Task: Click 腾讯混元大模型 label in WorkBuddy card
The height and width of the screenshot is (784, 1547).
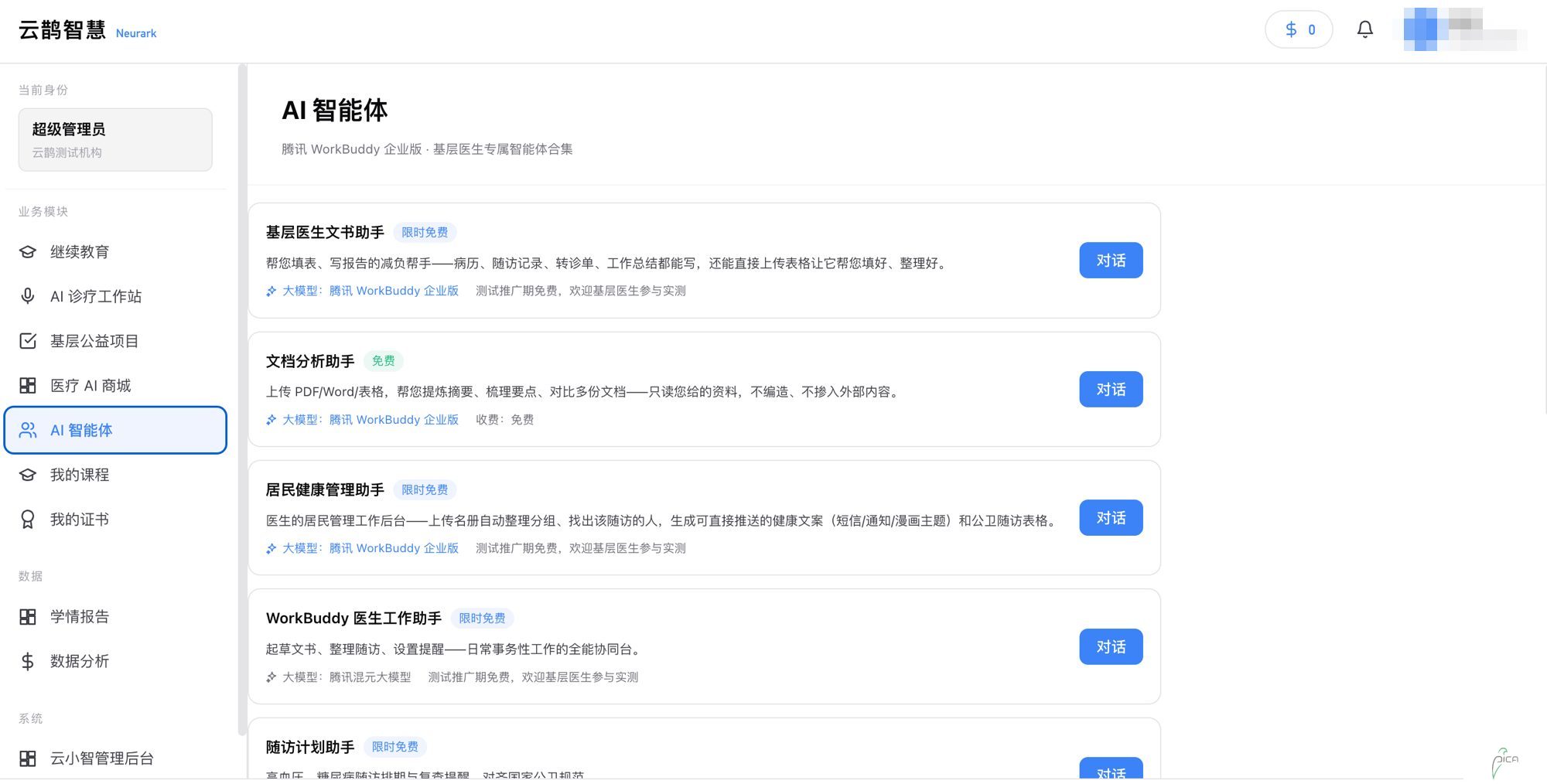Action: pyautogui.click(x=370, y=677)
